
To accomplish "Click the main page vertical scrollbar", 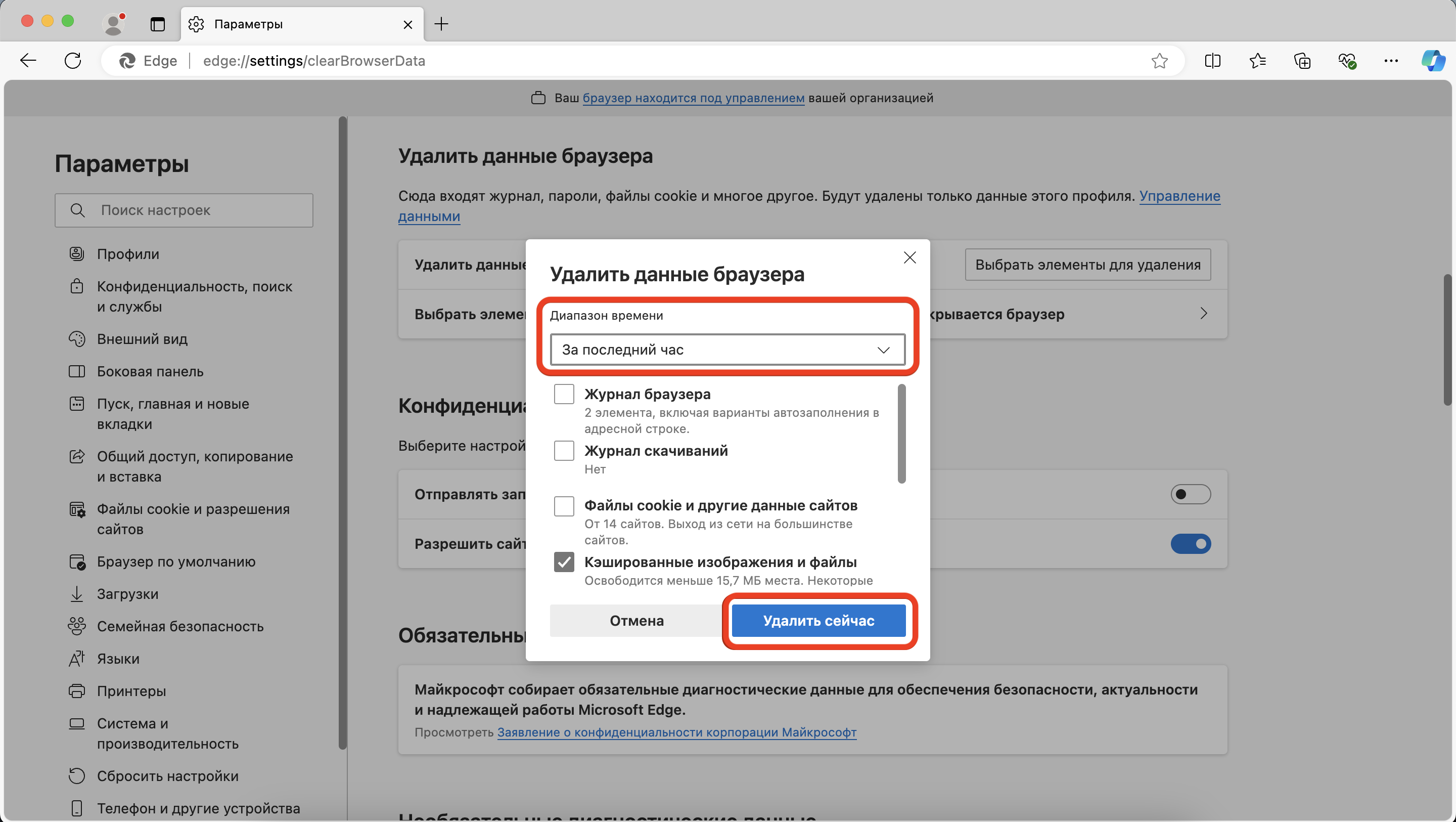I will tap(1447, 339).
